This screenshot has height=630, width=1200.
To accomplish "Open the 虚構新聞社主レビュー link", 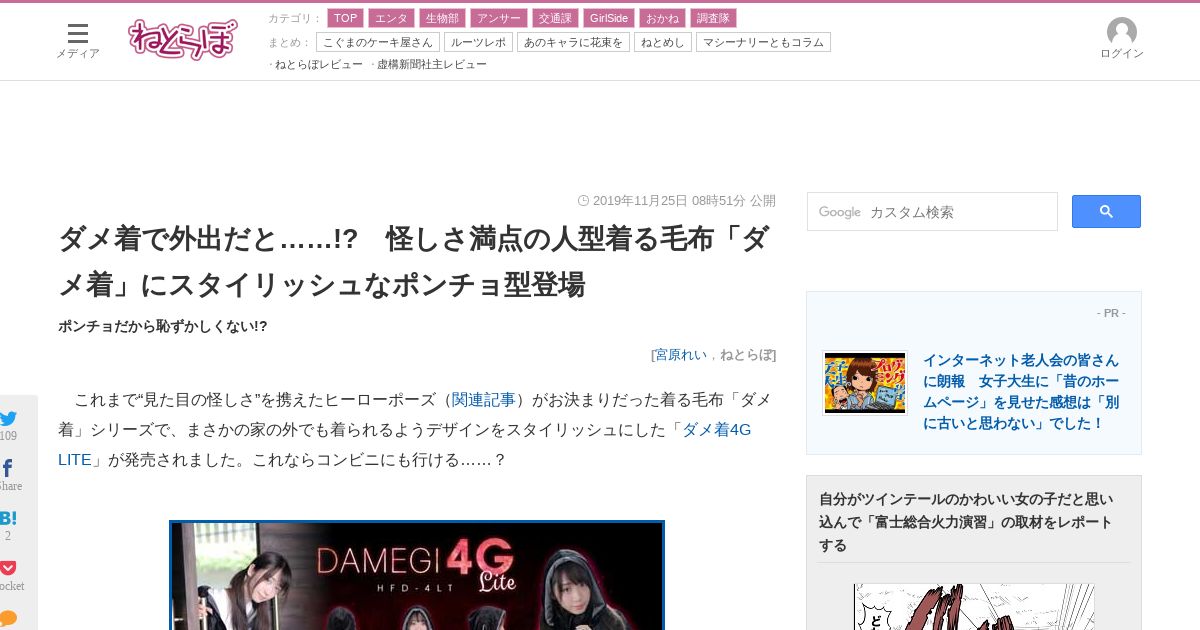I will [x=431, y=64].
